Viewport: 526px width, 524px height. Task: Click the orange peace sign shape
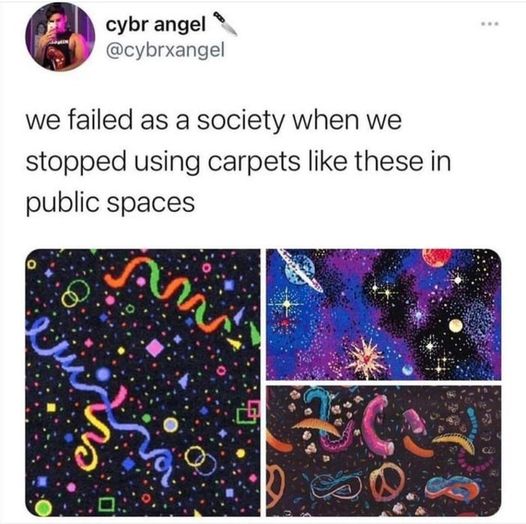coord(386,481)
